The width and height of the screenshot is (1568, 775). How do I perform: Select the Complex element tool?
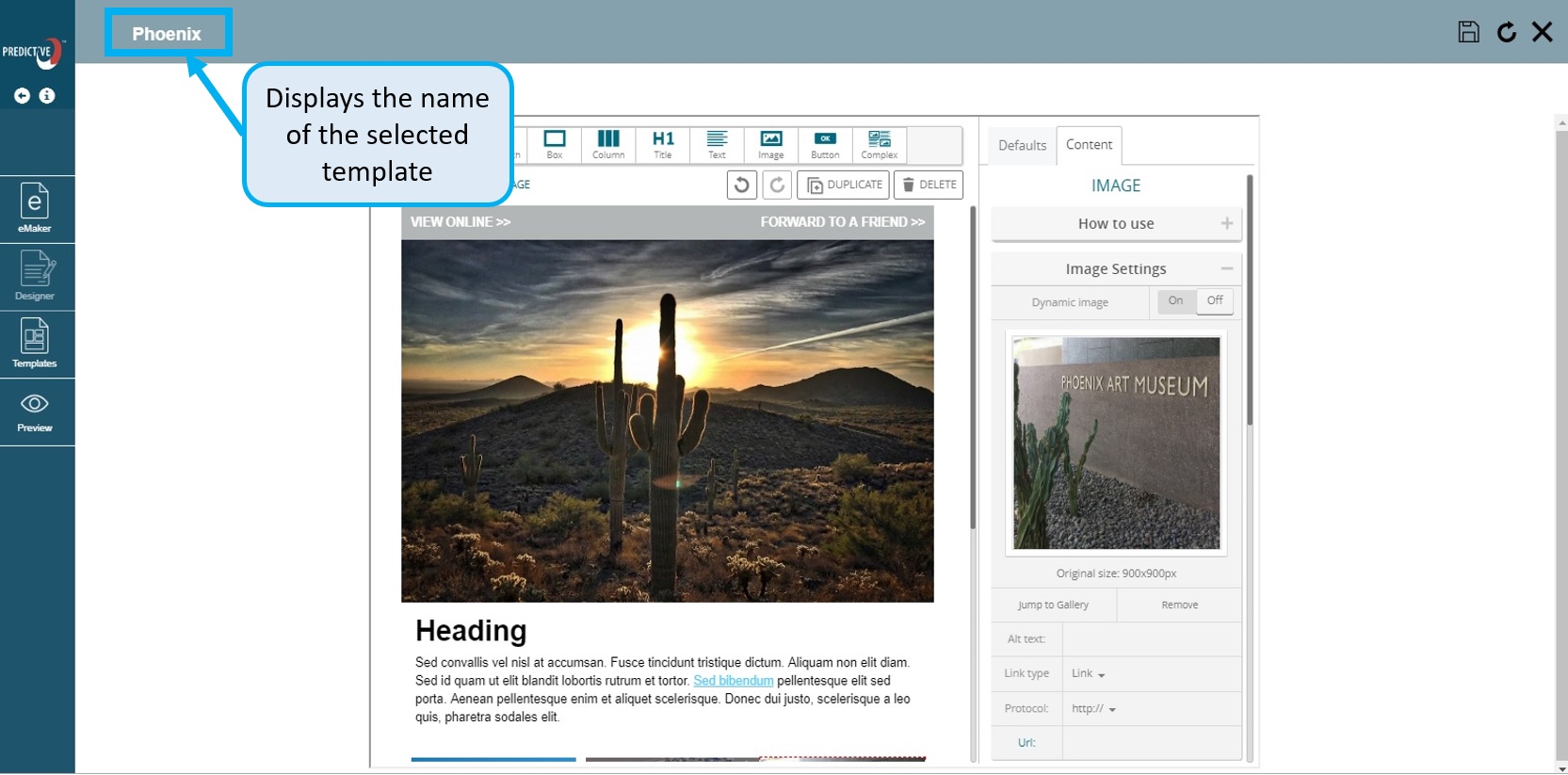879,145
